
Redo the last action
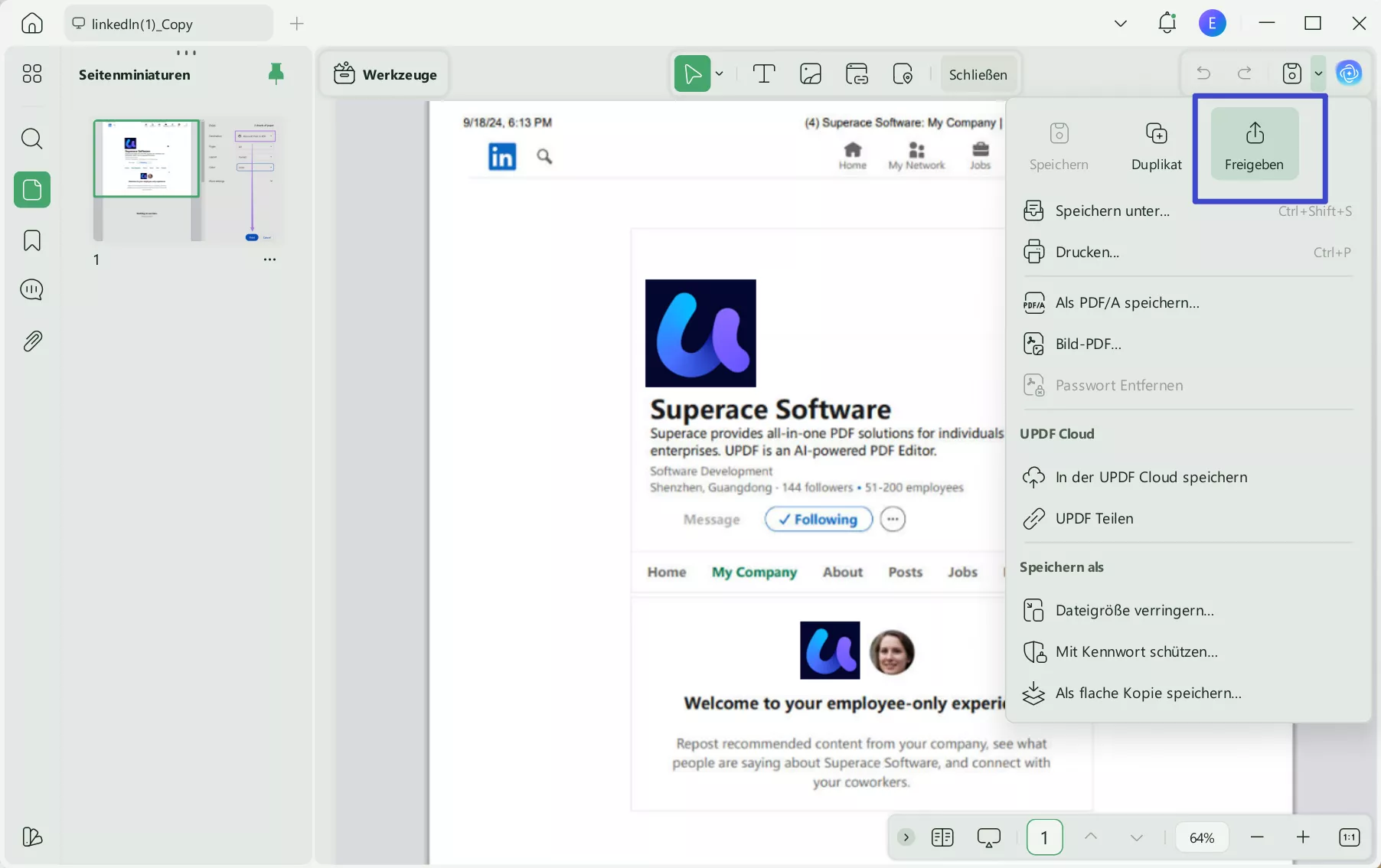(1246, 73)
